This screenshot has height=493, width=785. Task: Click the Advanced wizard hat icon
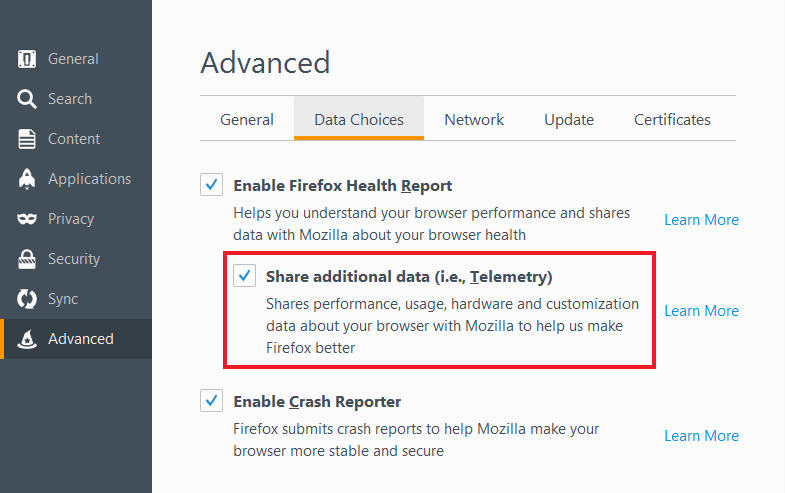click(27, 339)
